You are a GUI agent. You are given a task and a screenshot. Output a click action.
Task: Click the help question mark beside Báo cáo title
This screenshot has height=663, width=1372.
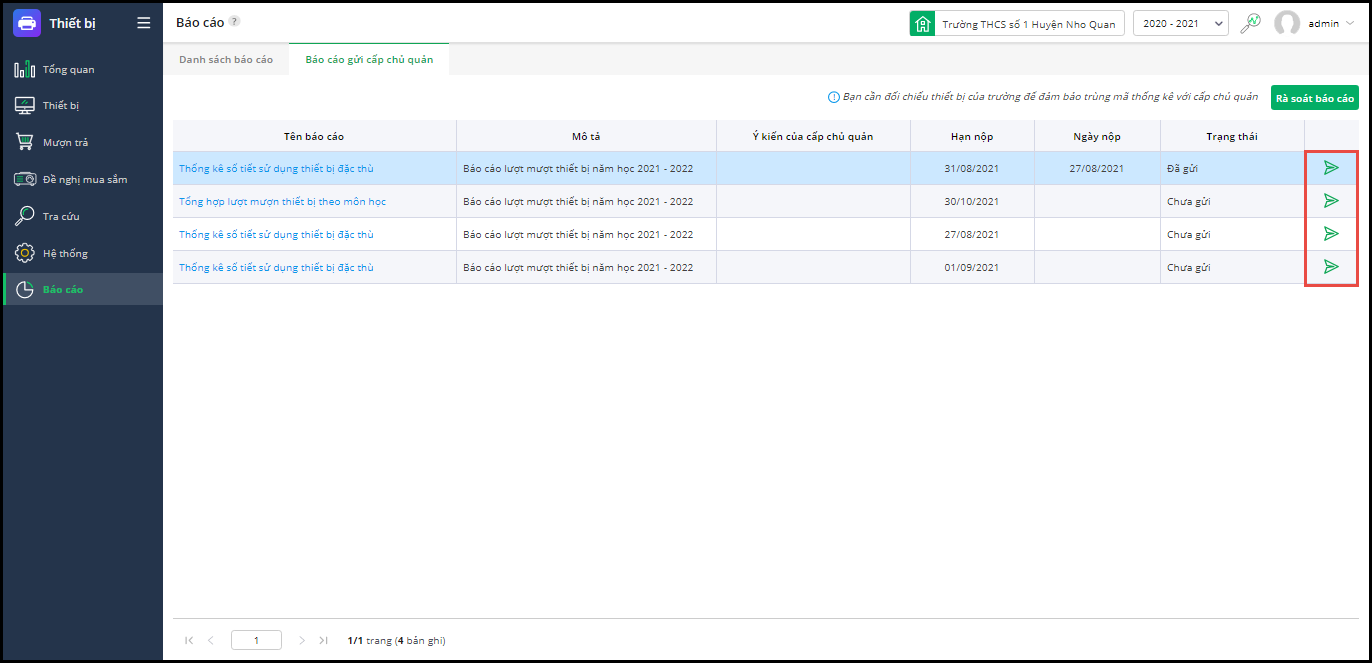234,21
